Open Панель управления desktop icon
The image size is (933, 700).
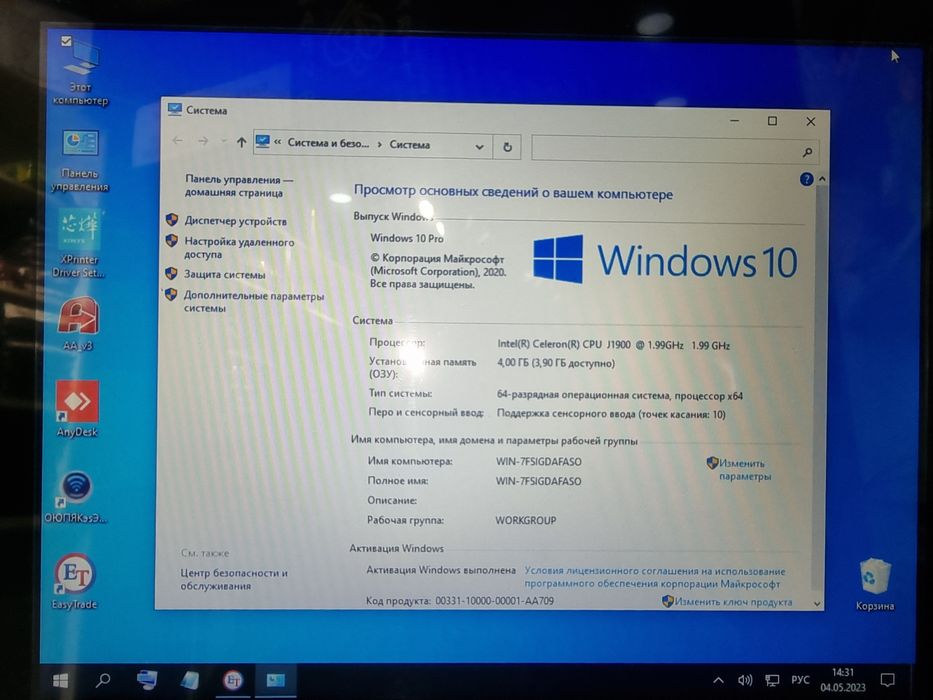pos(80,160)
